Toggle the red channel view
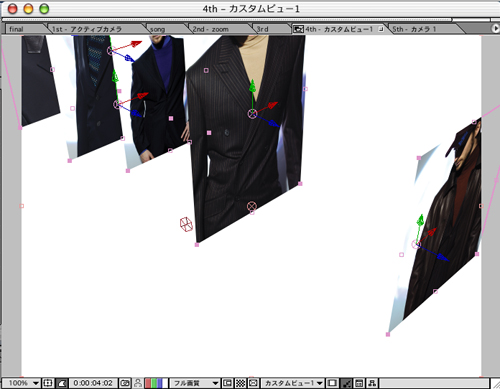500x389 pixels. point(148,383)
